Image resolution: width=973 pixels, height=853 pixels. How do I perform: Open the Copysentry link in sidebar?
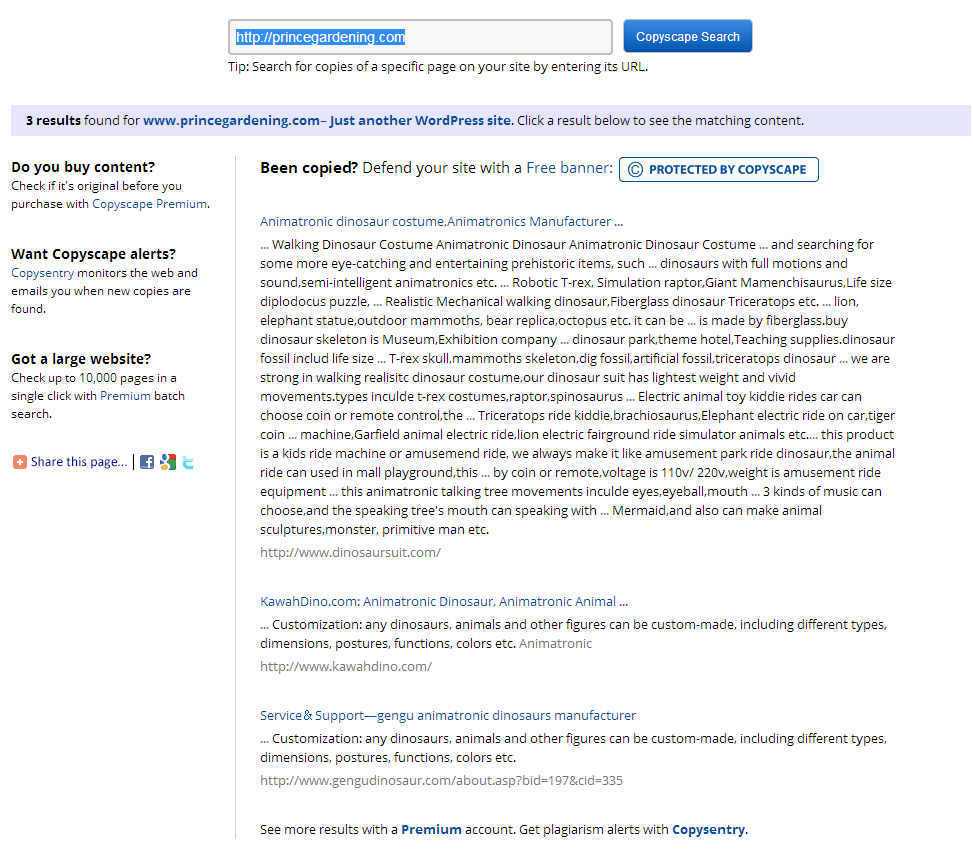[x=42, y=273]
